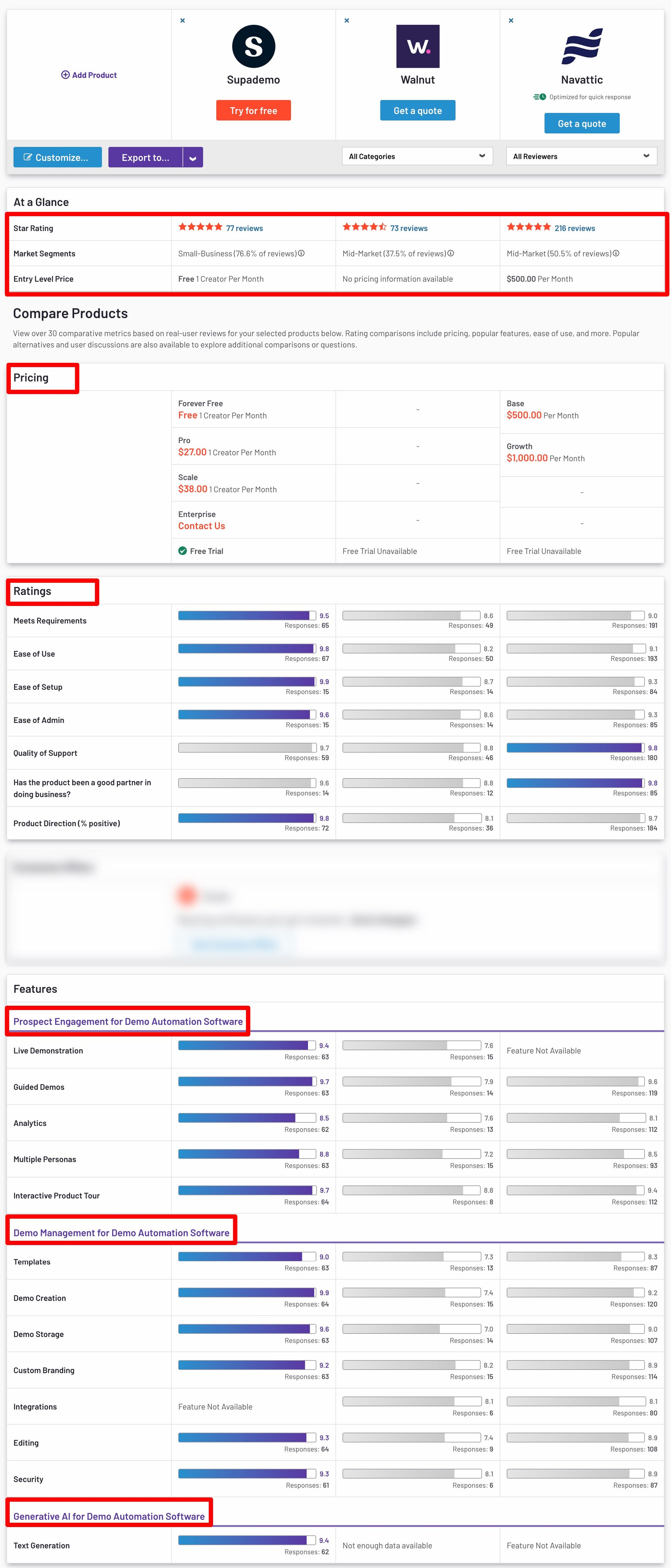The image size is (671, 1568).
Task: Click Get a quote for Walnut
Action: (x=418, y=111)
